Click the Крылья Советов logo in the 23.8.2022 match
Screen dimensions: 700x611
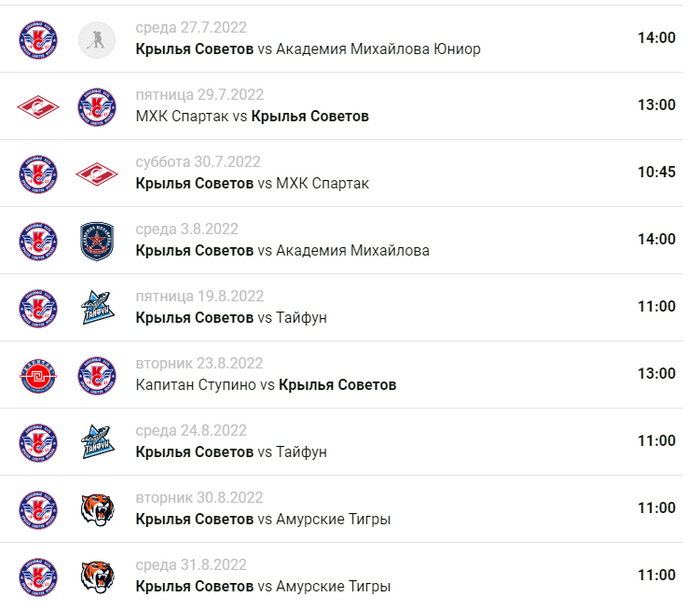coord(97,374)
